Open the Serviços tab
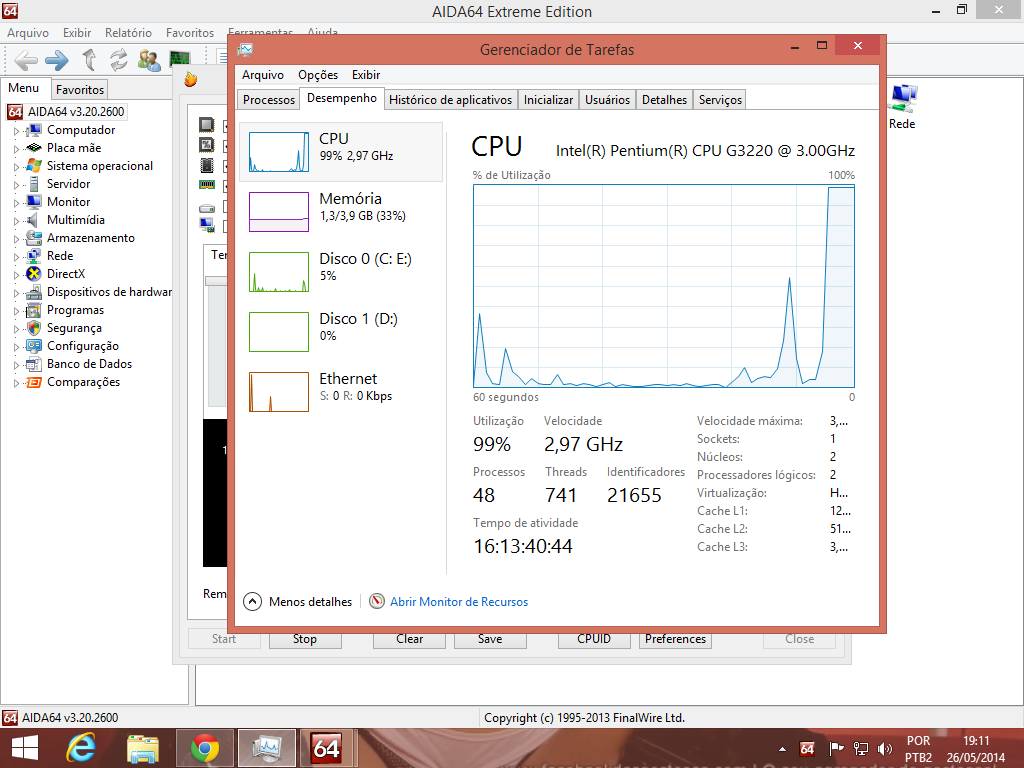 (720, 99)
